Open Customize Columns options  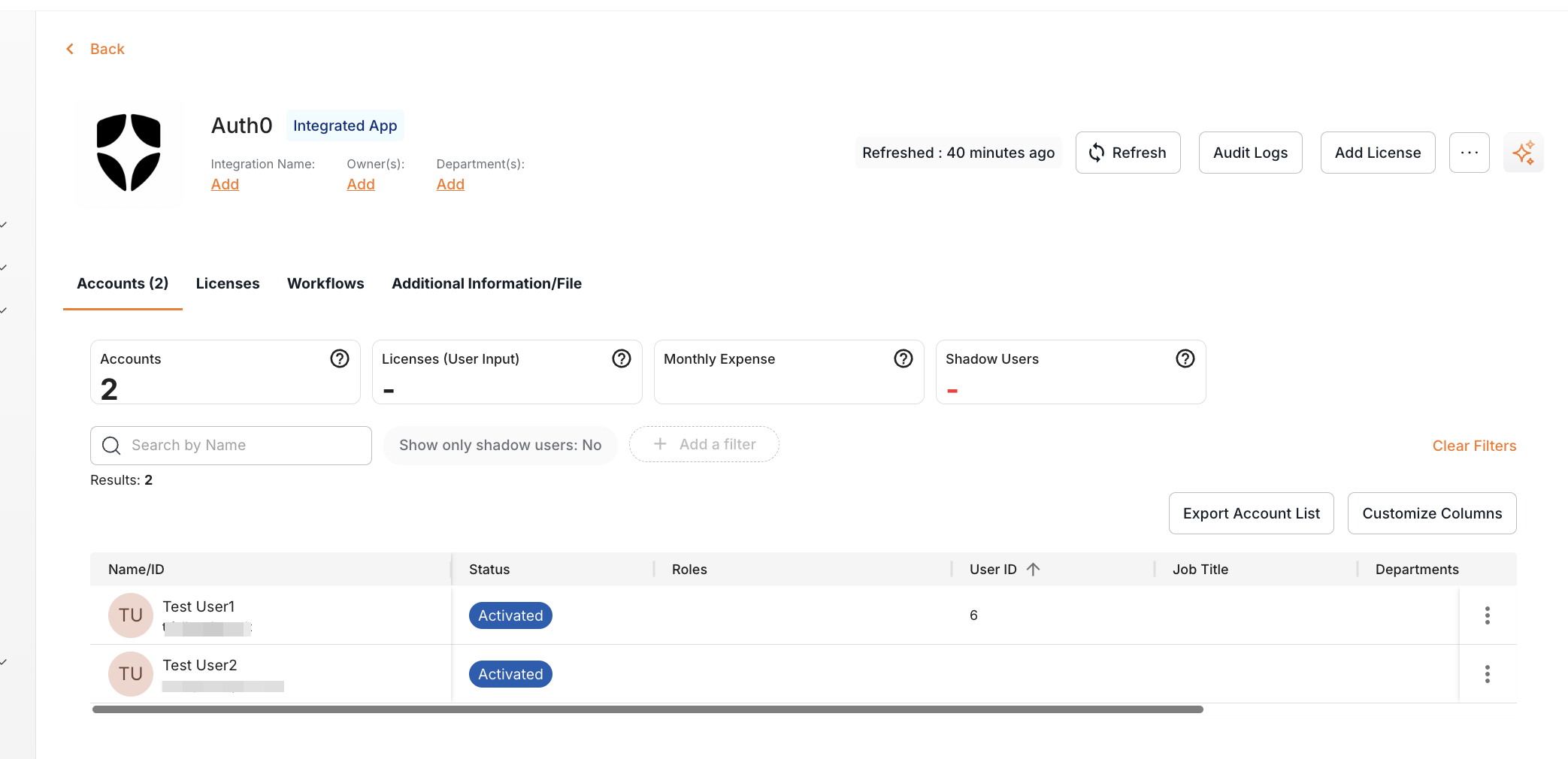(x=1431, y=513)
